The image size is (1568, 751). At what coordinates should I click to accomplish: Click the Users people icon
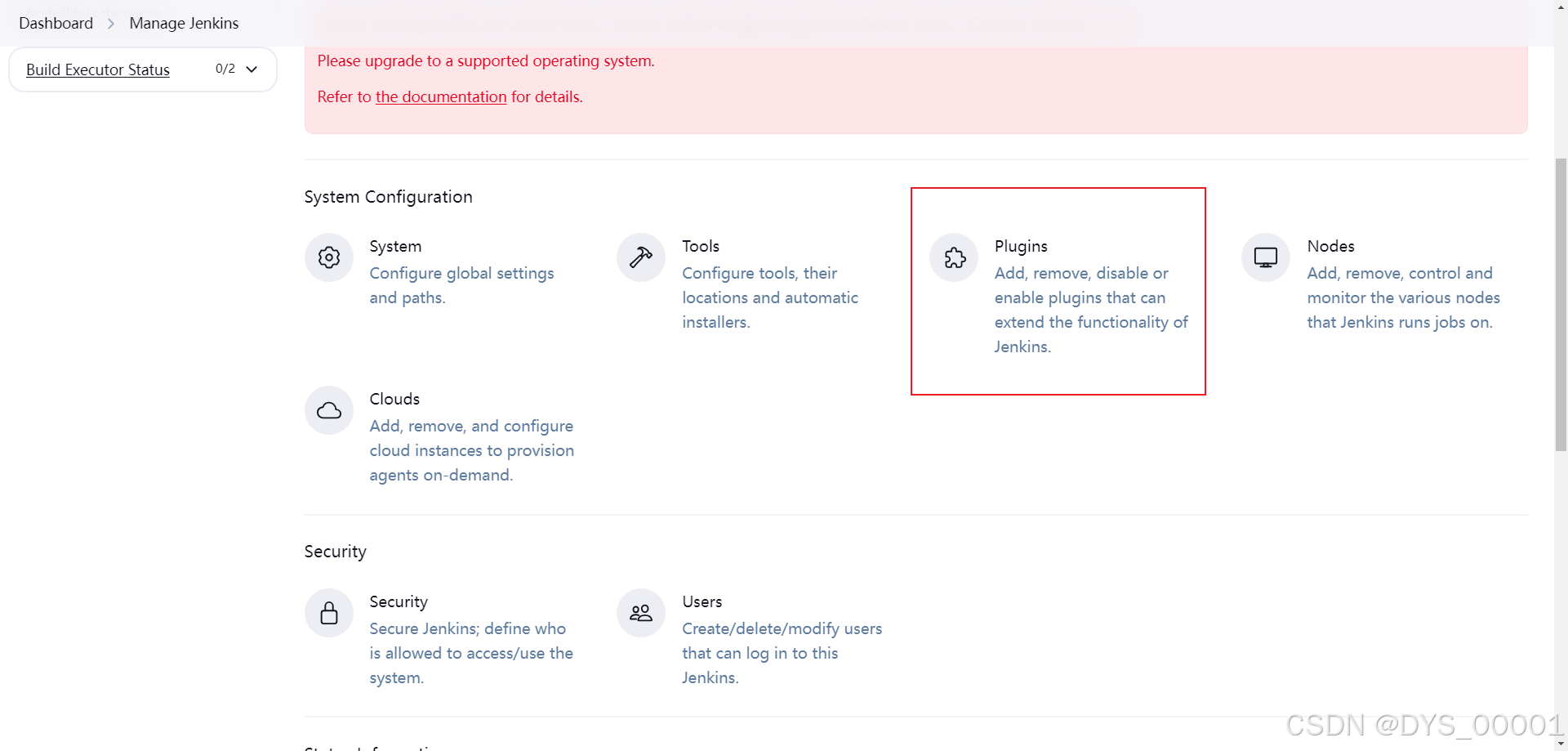(x=641, y=613)
